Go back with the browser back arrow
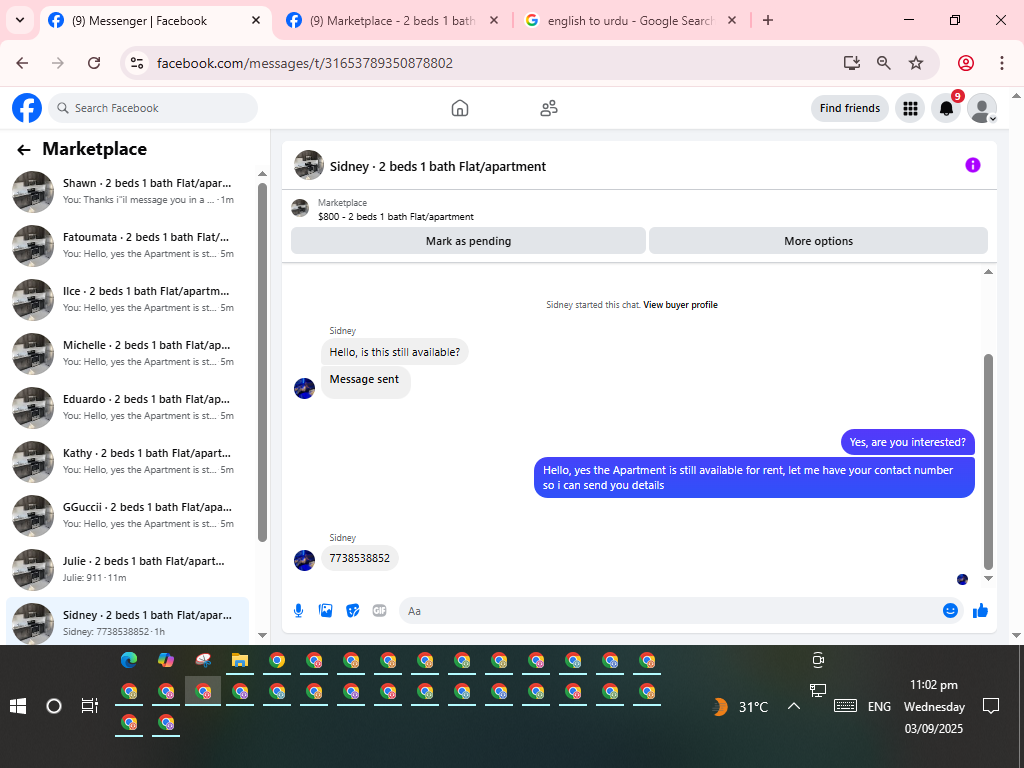This screenshot has height=768, width=1024. [22, 63]
